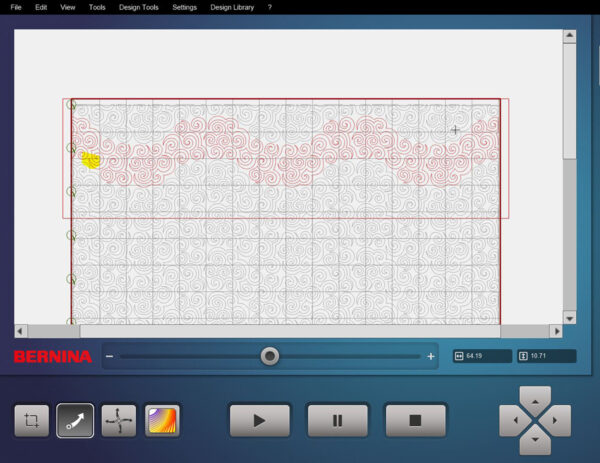This screenshot has width=600, height=463.
Task: Move up with the directional pad
Action: 535,401
